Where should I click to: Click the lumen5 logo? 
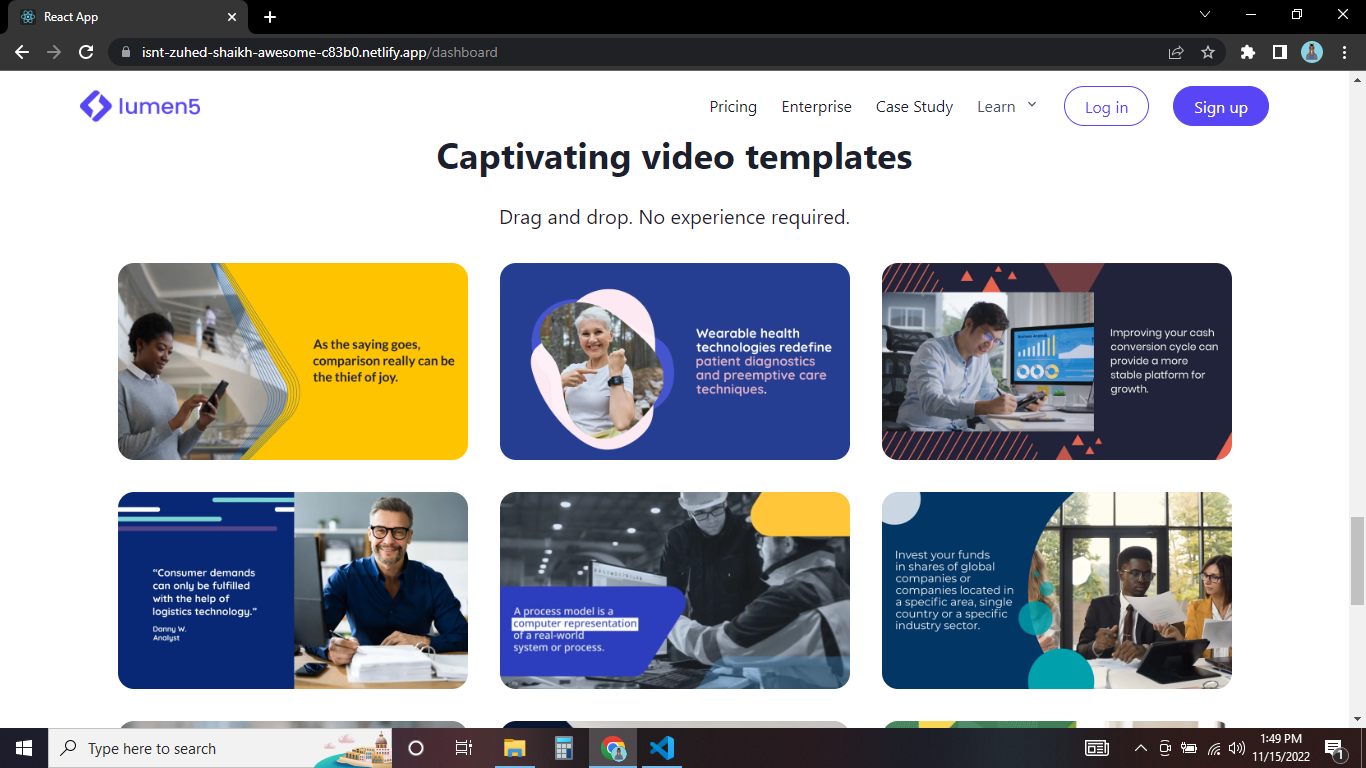pos(140,106)
